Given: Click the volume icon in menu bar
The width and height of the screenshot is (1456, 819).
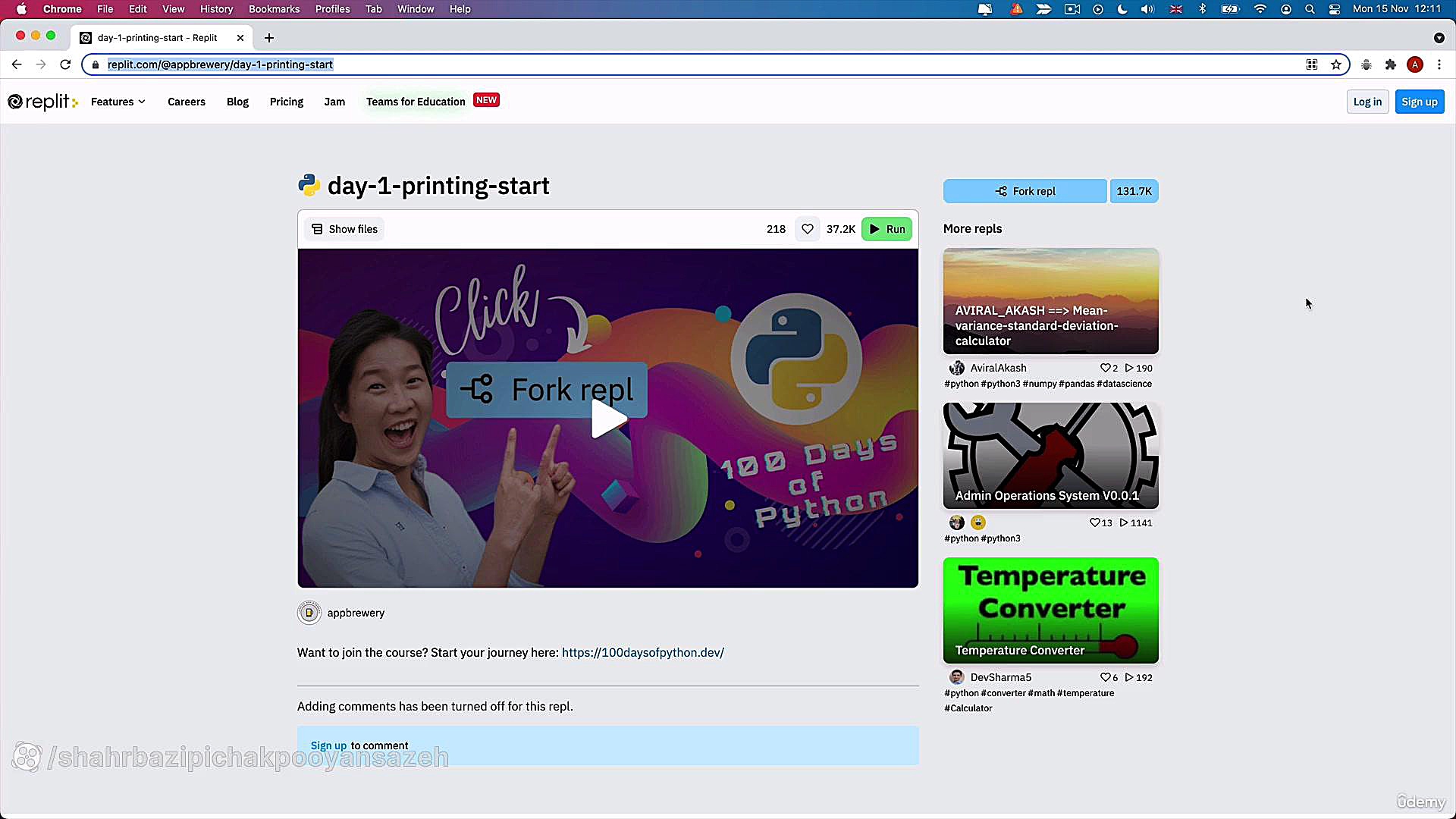Looking at the screenshot, I should point(1147,9).
